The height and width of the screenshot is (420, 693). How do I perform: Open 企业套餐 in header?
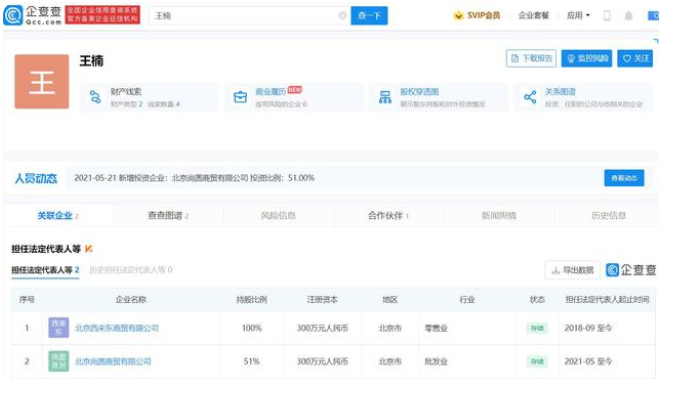click(x=533, y=15)
